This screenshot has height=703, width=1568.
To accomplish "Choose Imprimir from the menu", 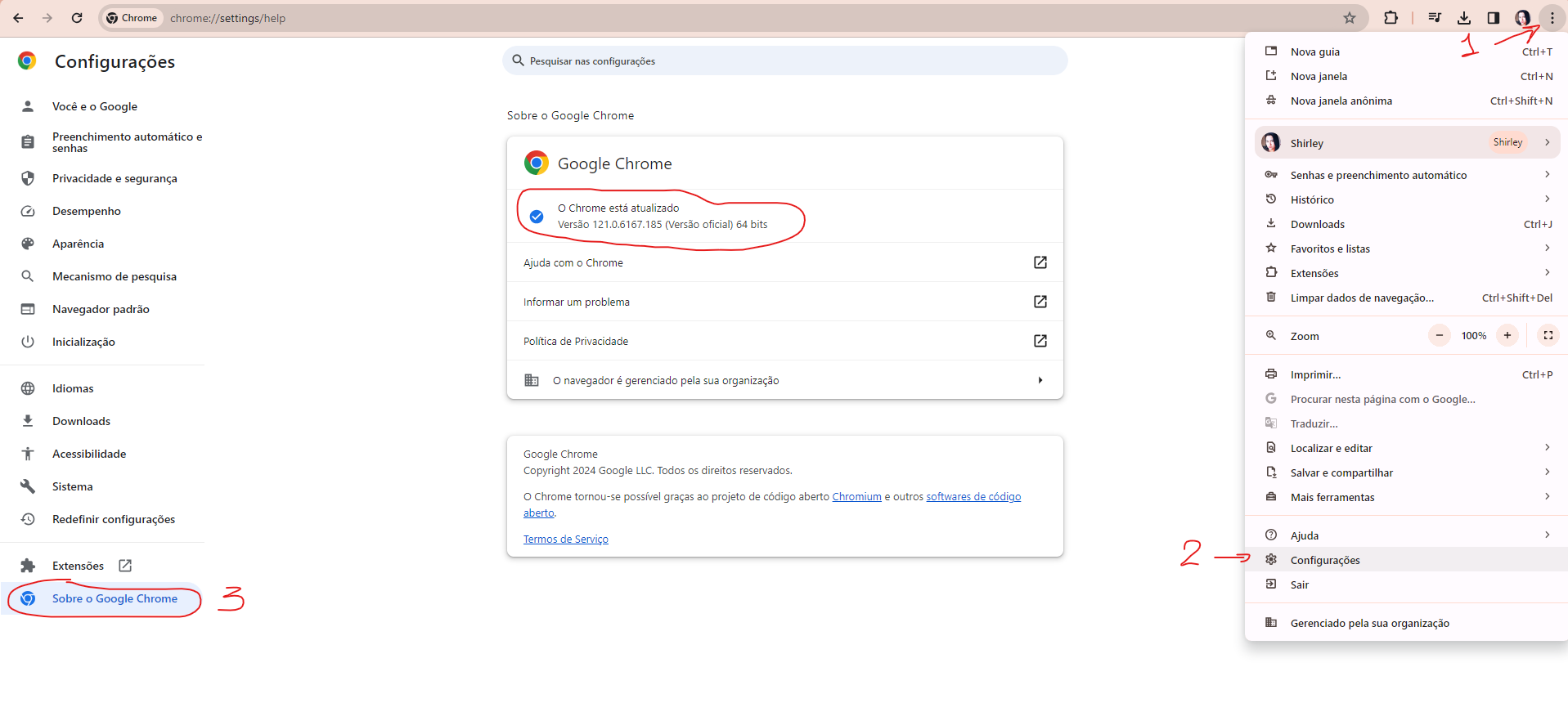I will pyautogui.click(x=1406, y=374).
